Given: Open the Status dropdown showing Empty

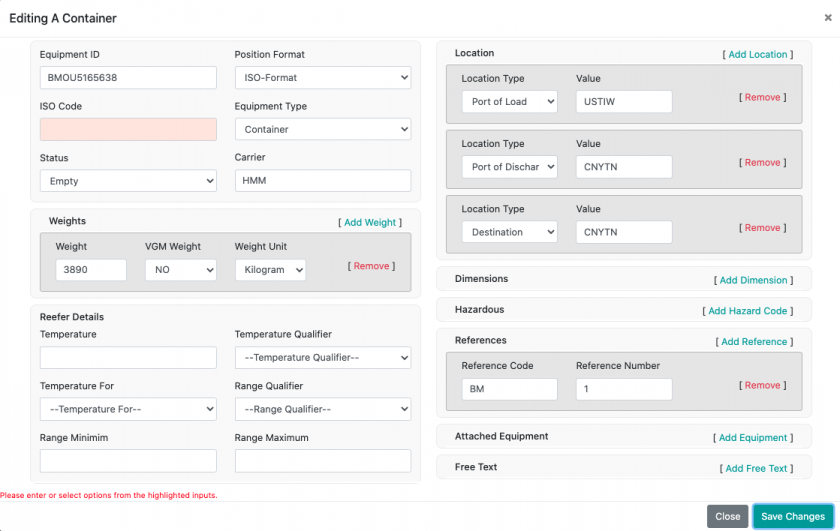Looking at the screenshot, I should point(128,181).
